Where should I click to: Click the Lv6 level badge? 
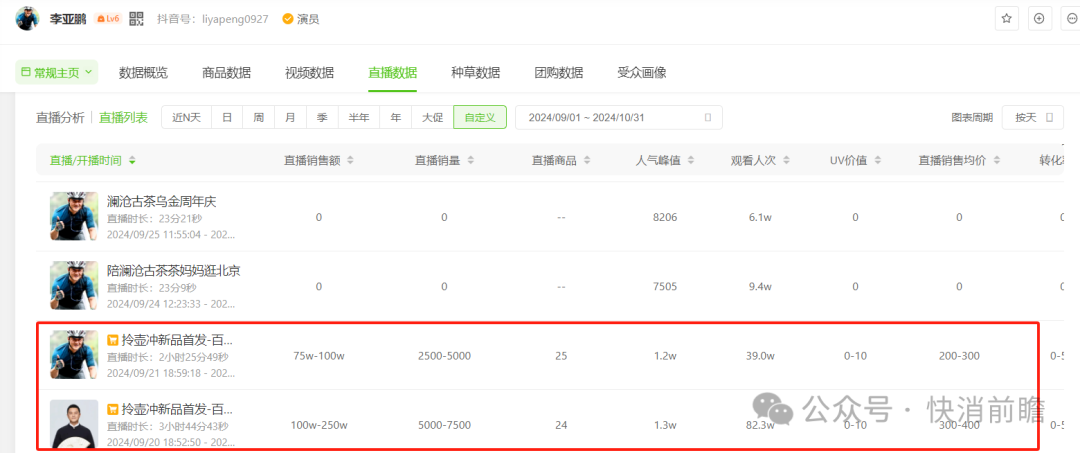[x=108, y=19]
